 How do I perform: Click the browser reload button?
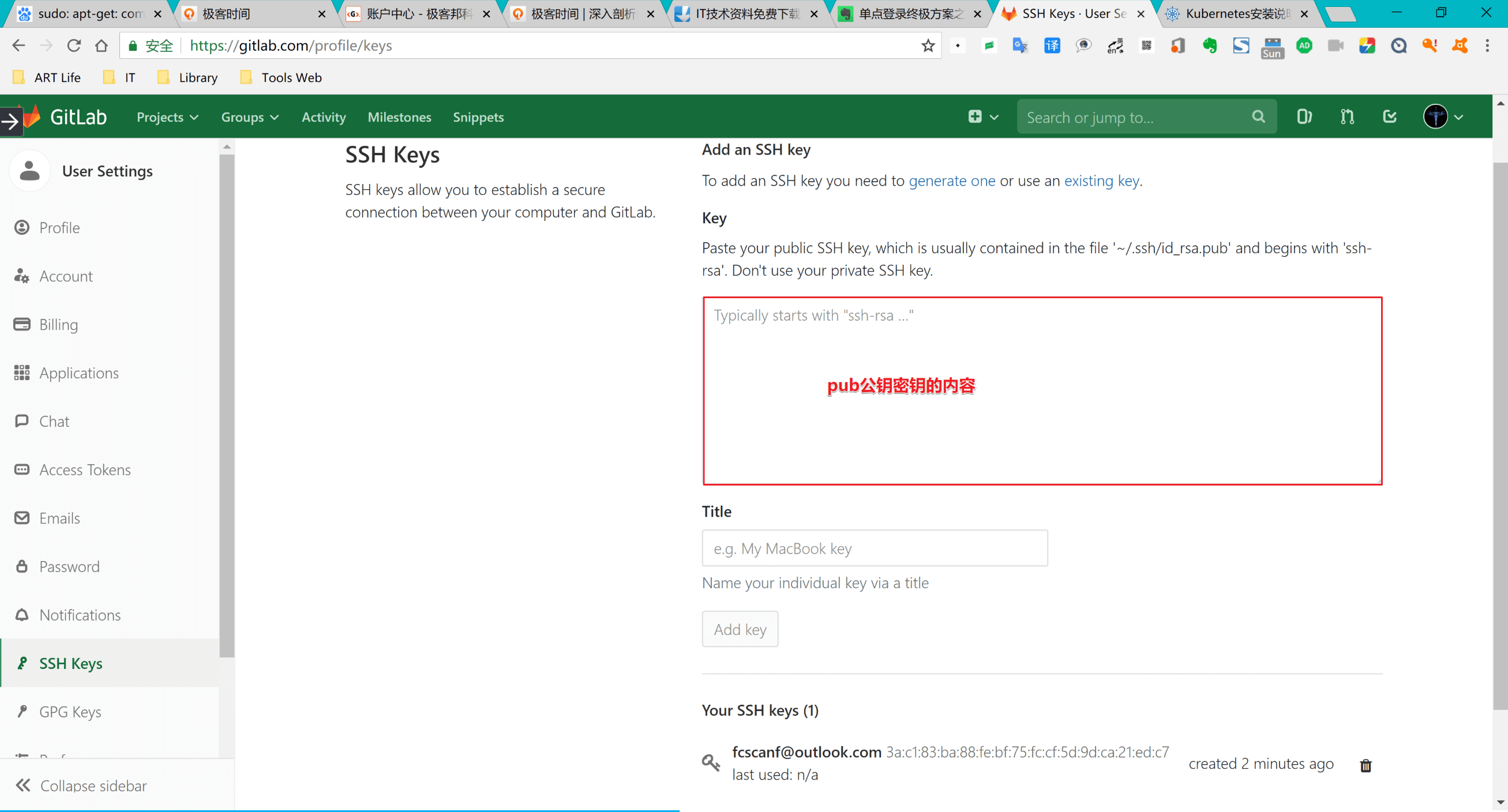point(74,46)
